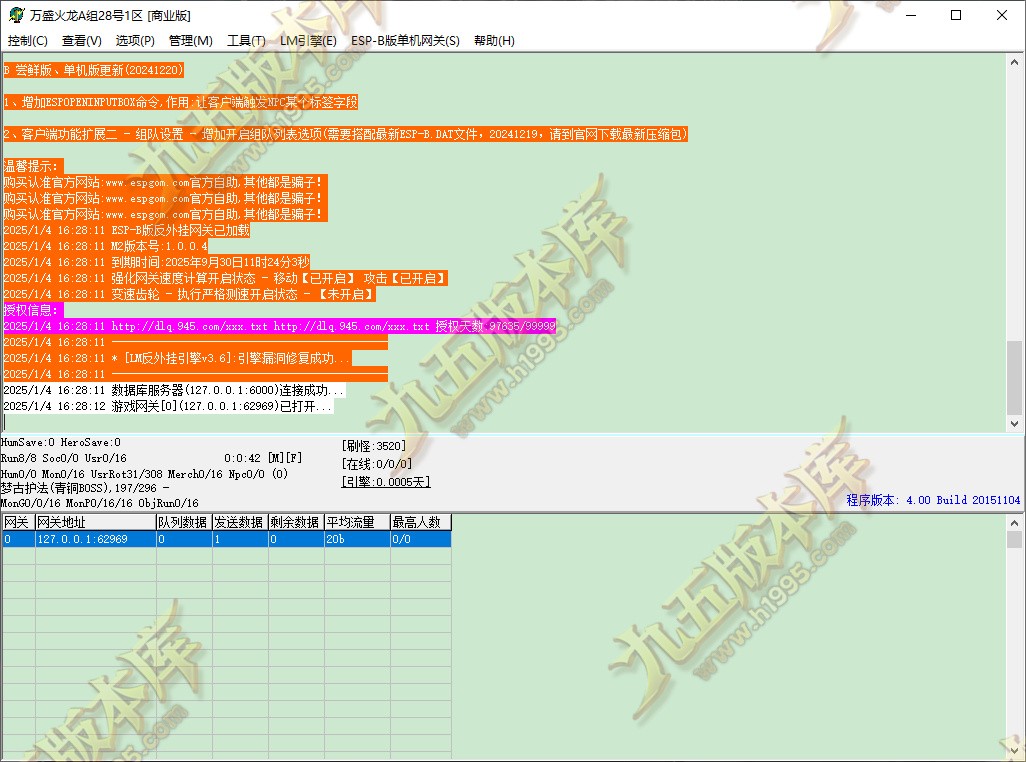The height and width of the screenshot is (762, 1026).
Task: Click the 客户端功能扩展二 组队设置 log line
Action: pos(345,134)
